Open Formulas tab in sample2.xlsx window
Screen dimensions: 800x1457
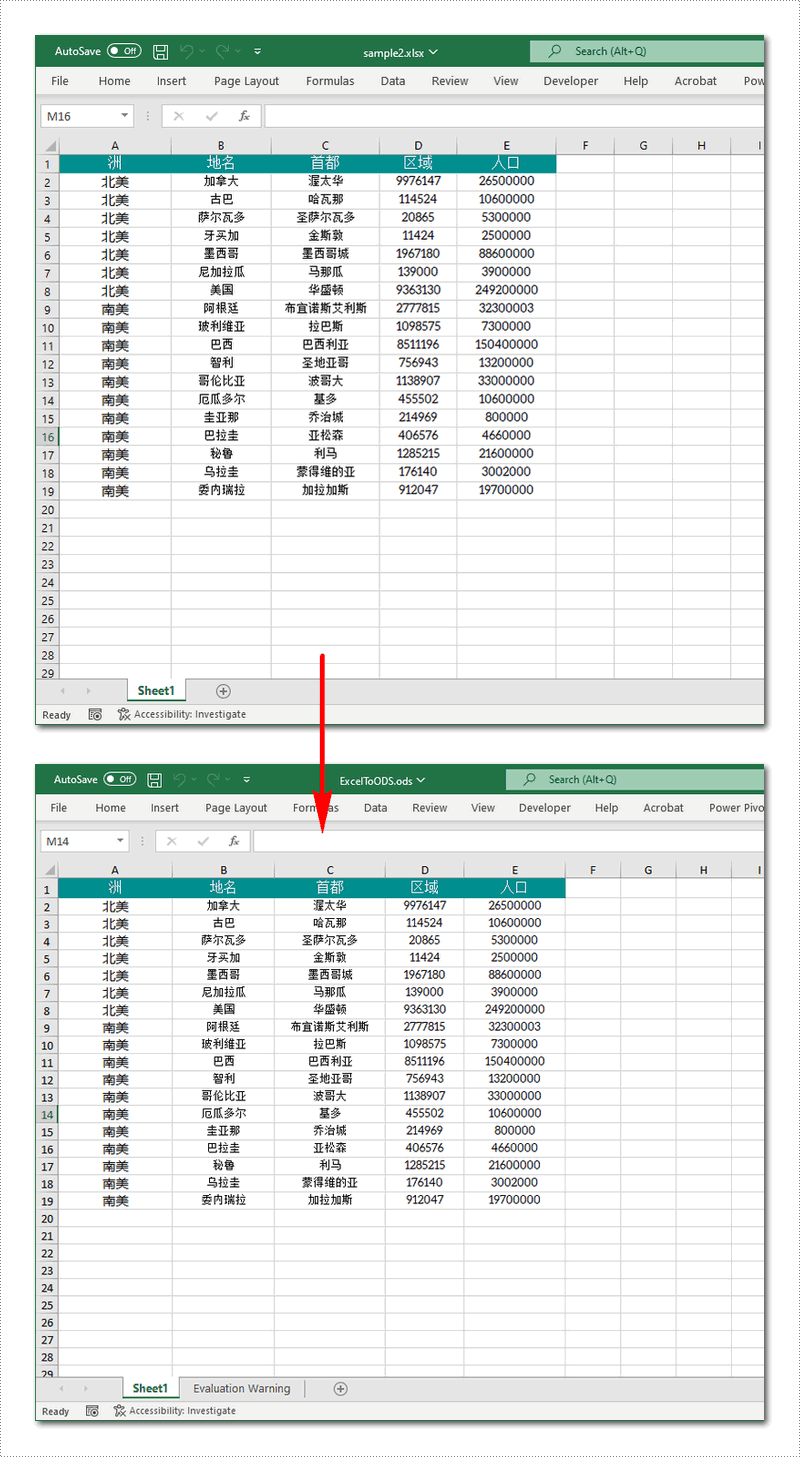coord(330,81)
